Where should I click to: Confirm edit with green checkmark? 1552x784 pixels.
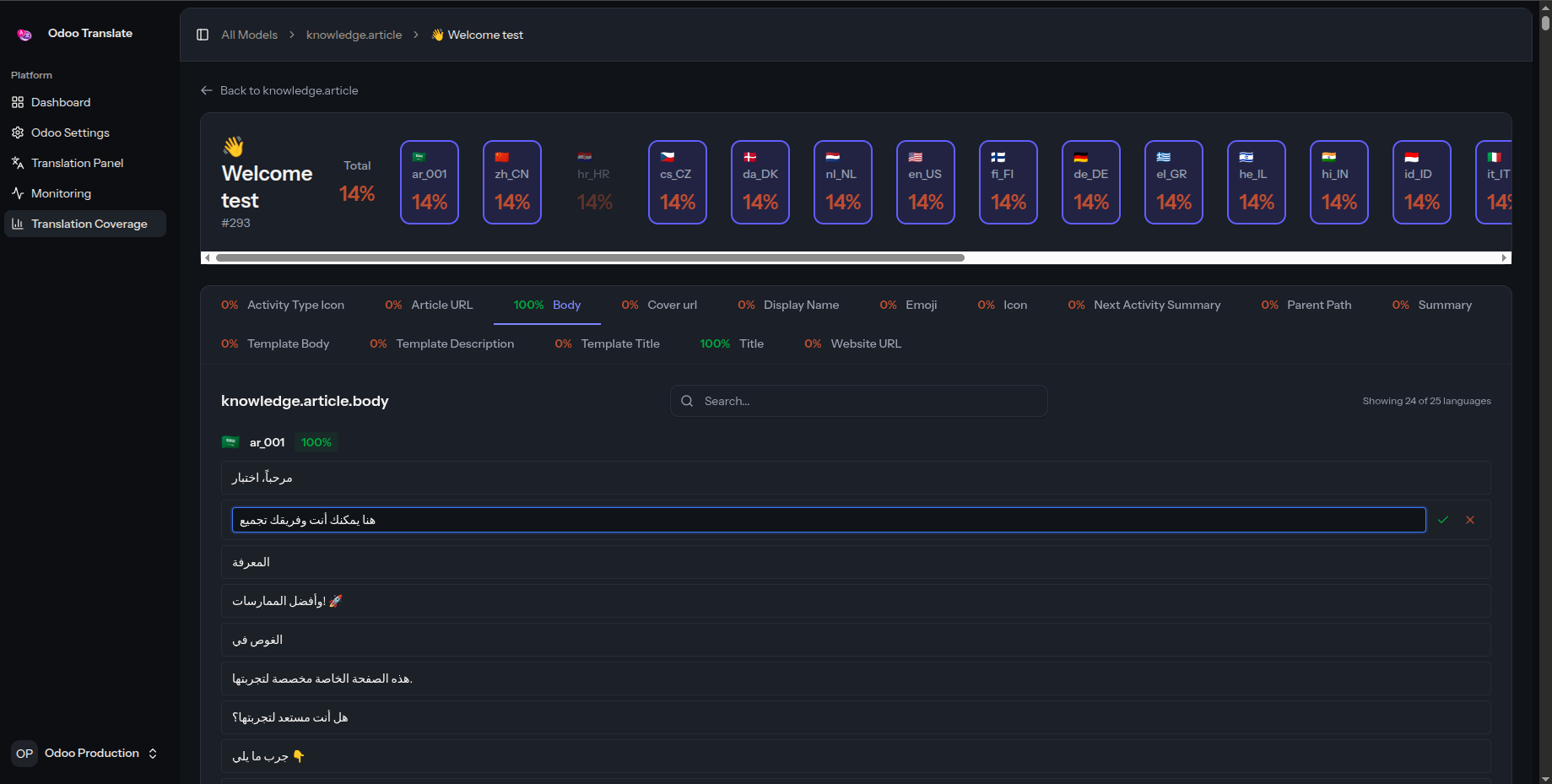click(1443, 520)
